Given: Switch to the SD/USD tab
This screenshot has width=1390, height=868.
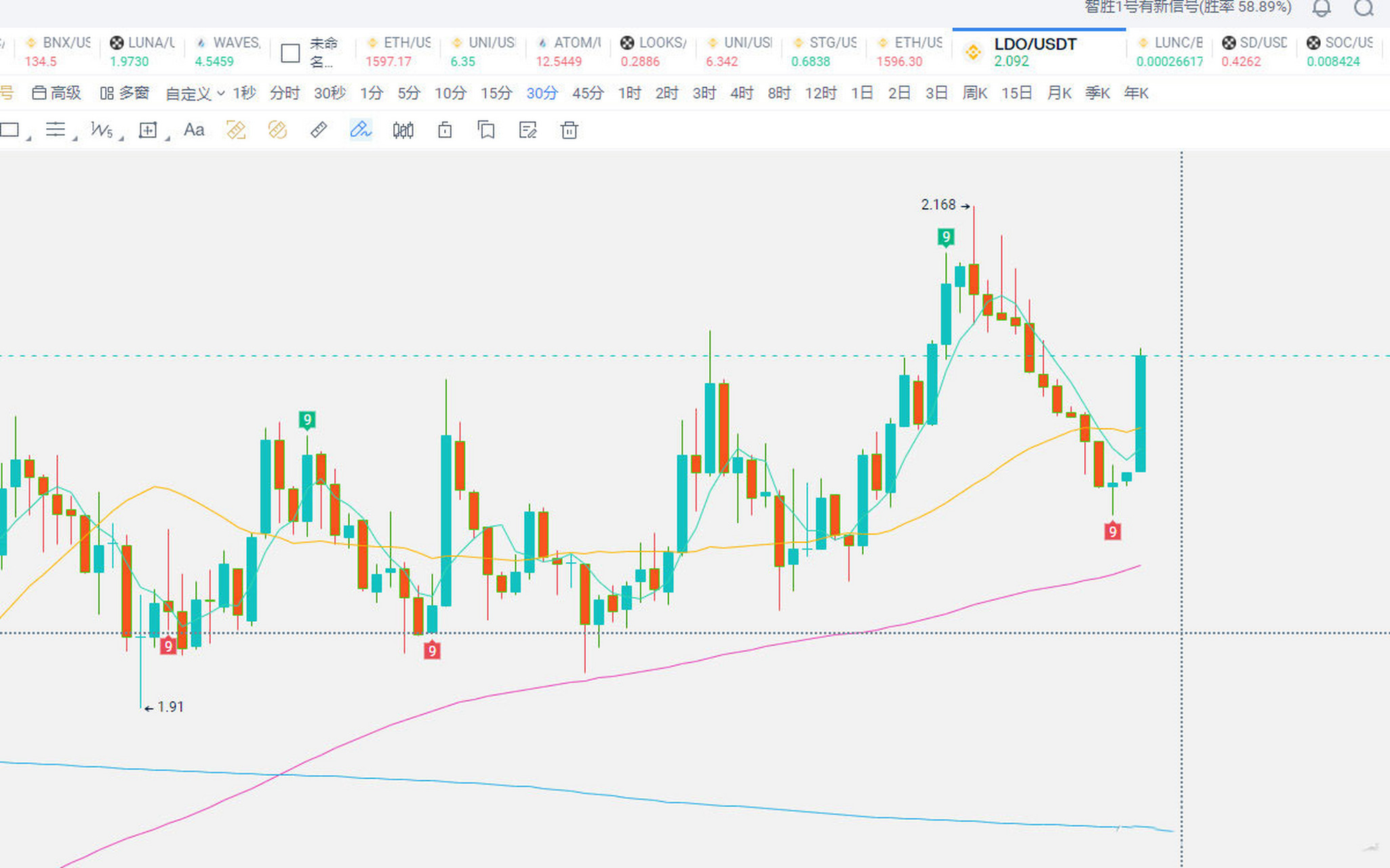Looking at the screenshot, I should click(1254, 52).
